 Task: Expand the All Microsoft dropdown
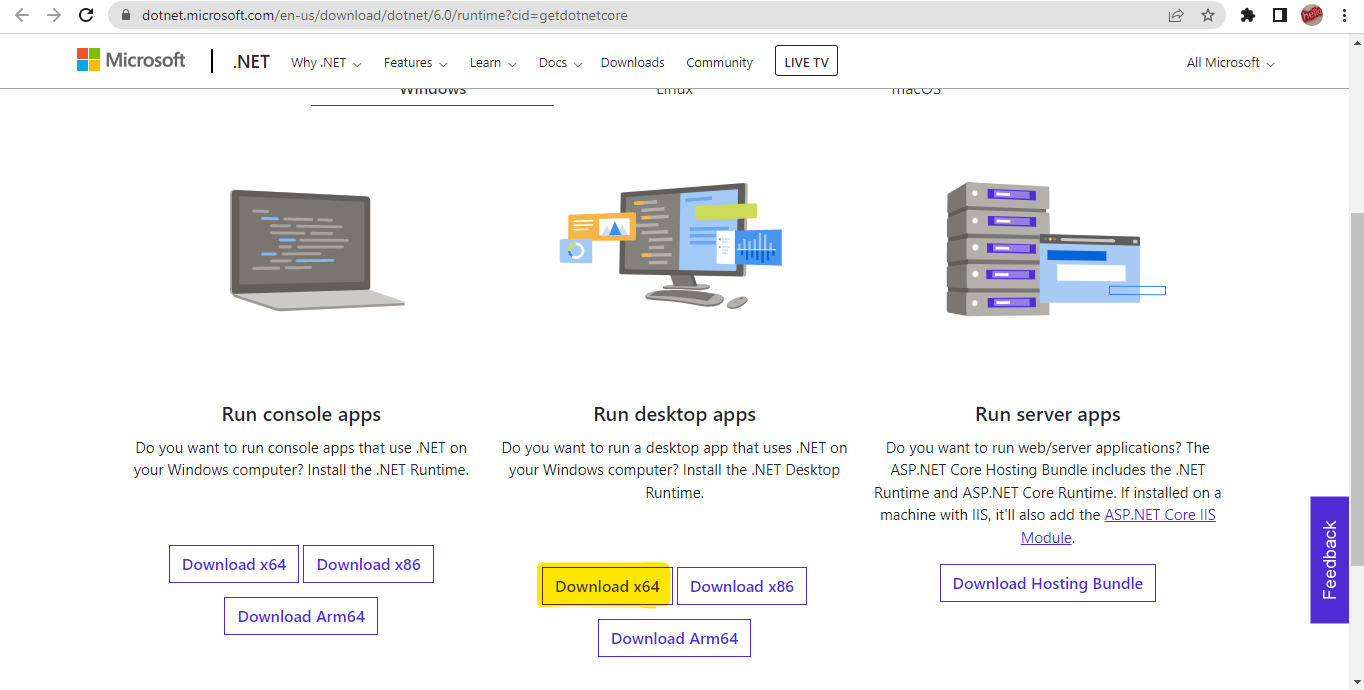1230,63
